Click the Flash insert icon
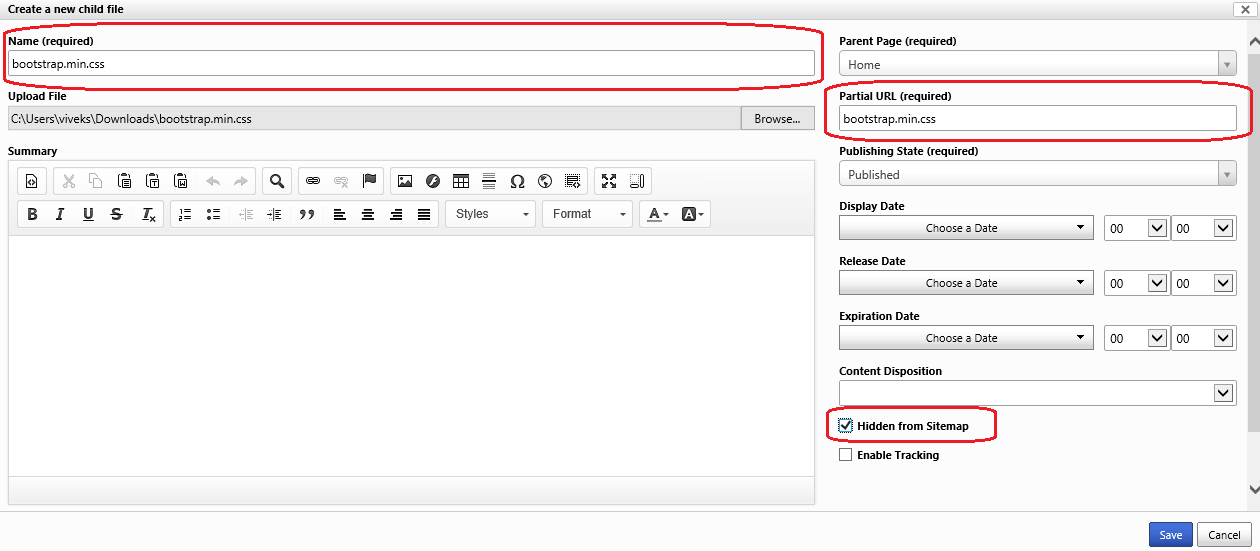The image size is (1260, 551). [x=433, y=181]
